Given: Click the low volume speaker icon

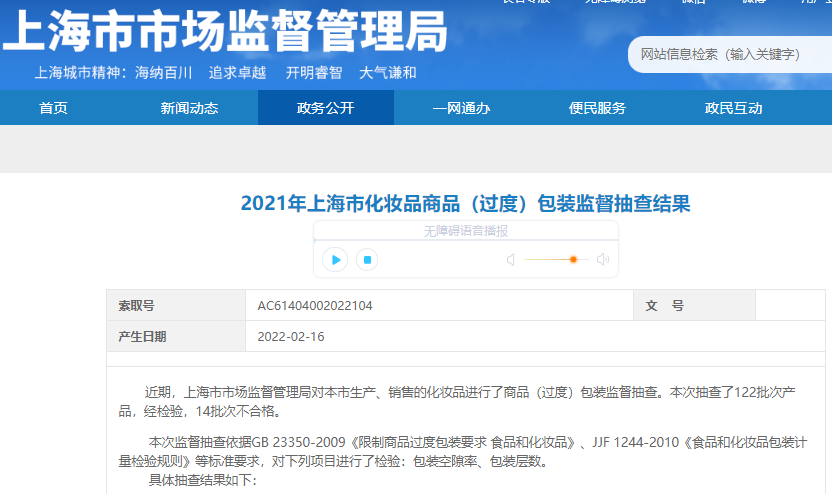Looking at the screenshot, I should tap(510, 259).
